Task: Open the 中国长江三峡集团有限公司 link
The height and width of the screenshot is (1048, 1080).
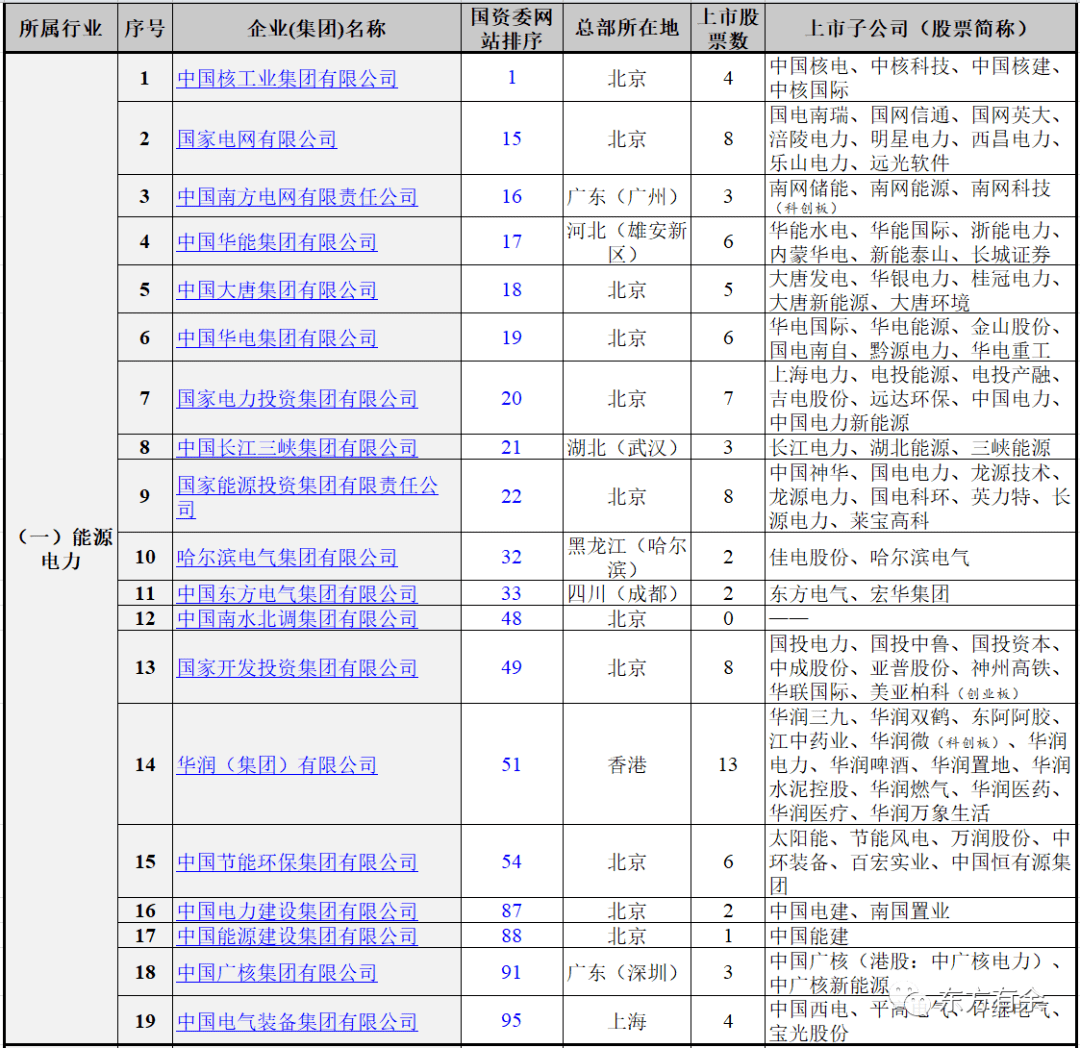Action: (x=297, y=448)
